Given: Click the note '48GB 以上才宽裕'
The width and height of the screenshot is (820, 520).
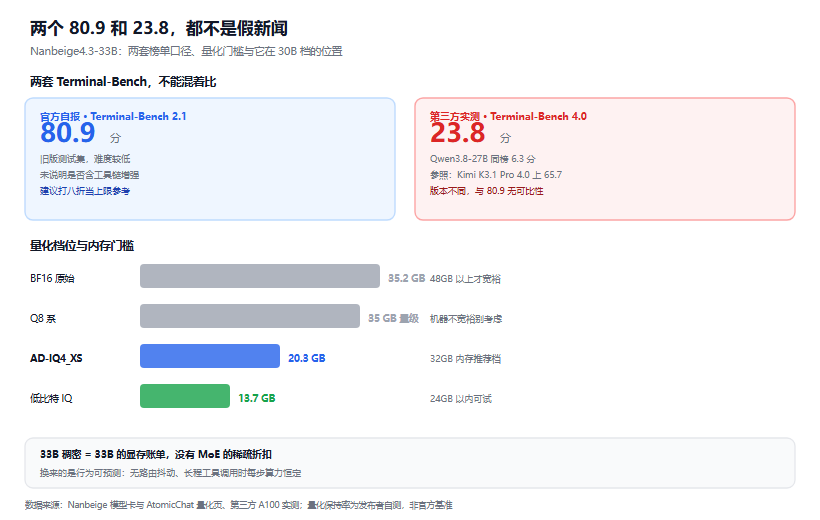Looking at the screenshot, I should click(x=465, y=279).
